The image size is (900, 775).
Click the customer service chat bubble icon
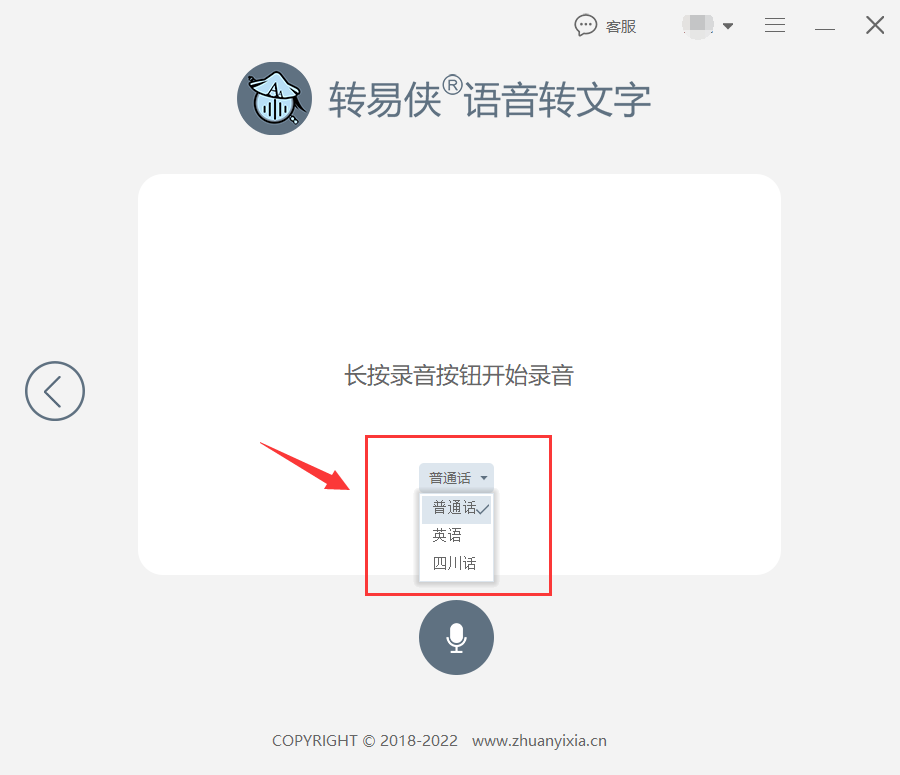point(585,26)
